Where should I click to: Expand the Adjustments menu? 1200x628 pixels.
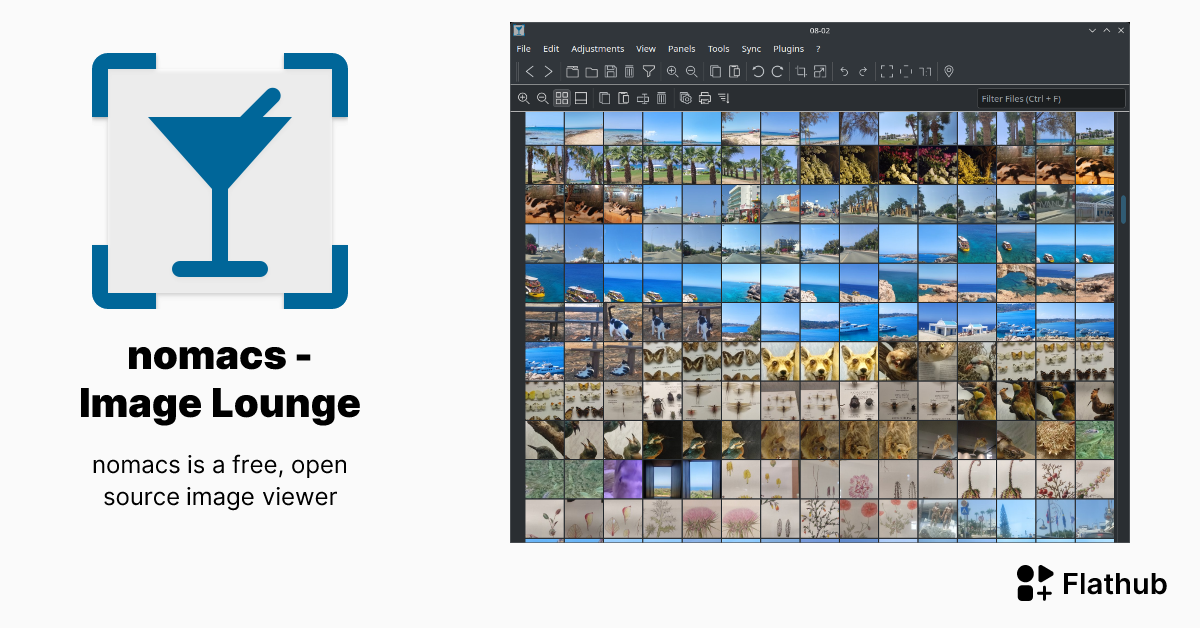pos(597,49)
